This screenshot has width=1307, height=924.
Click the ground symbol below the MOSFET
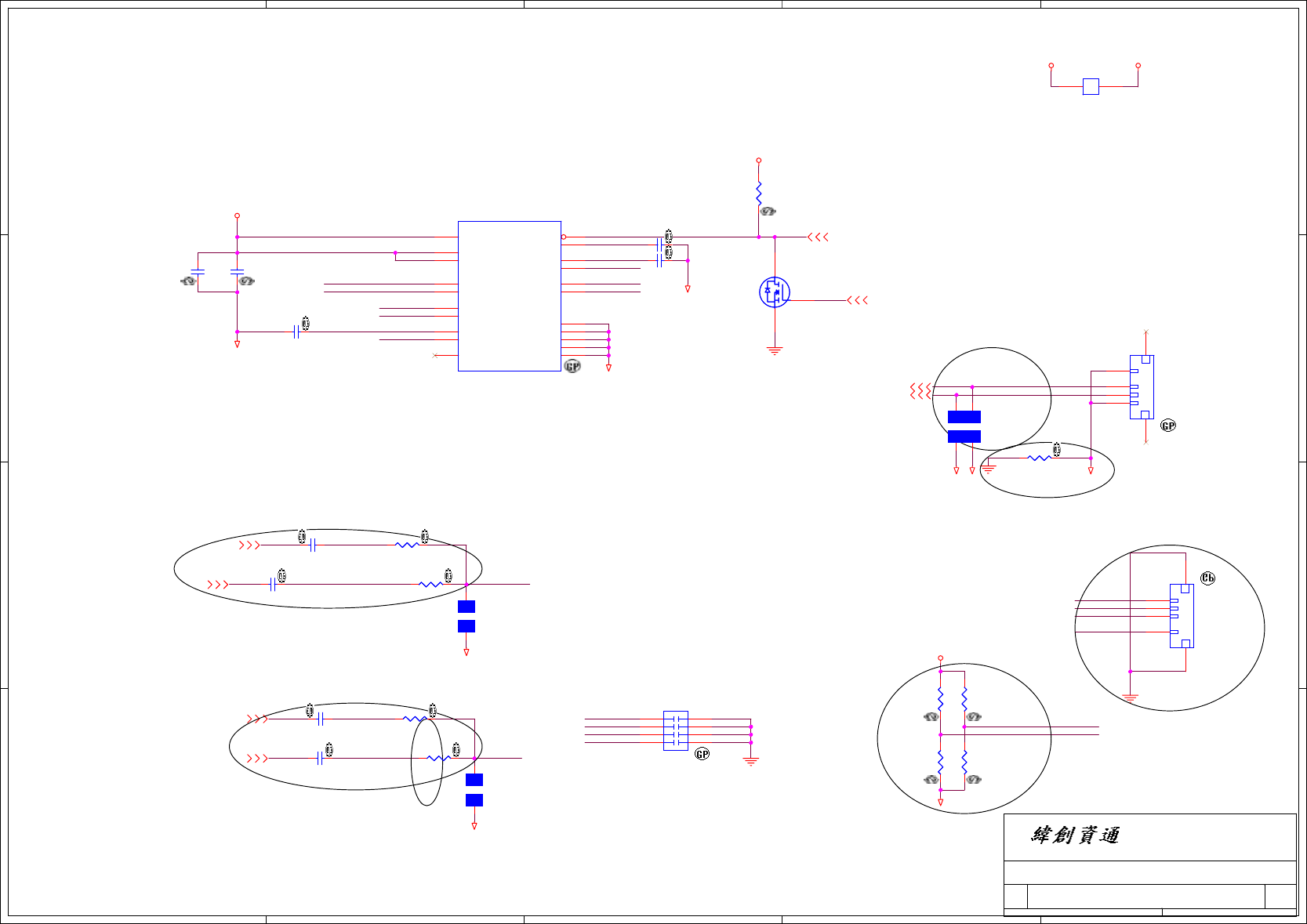point(775,351)
